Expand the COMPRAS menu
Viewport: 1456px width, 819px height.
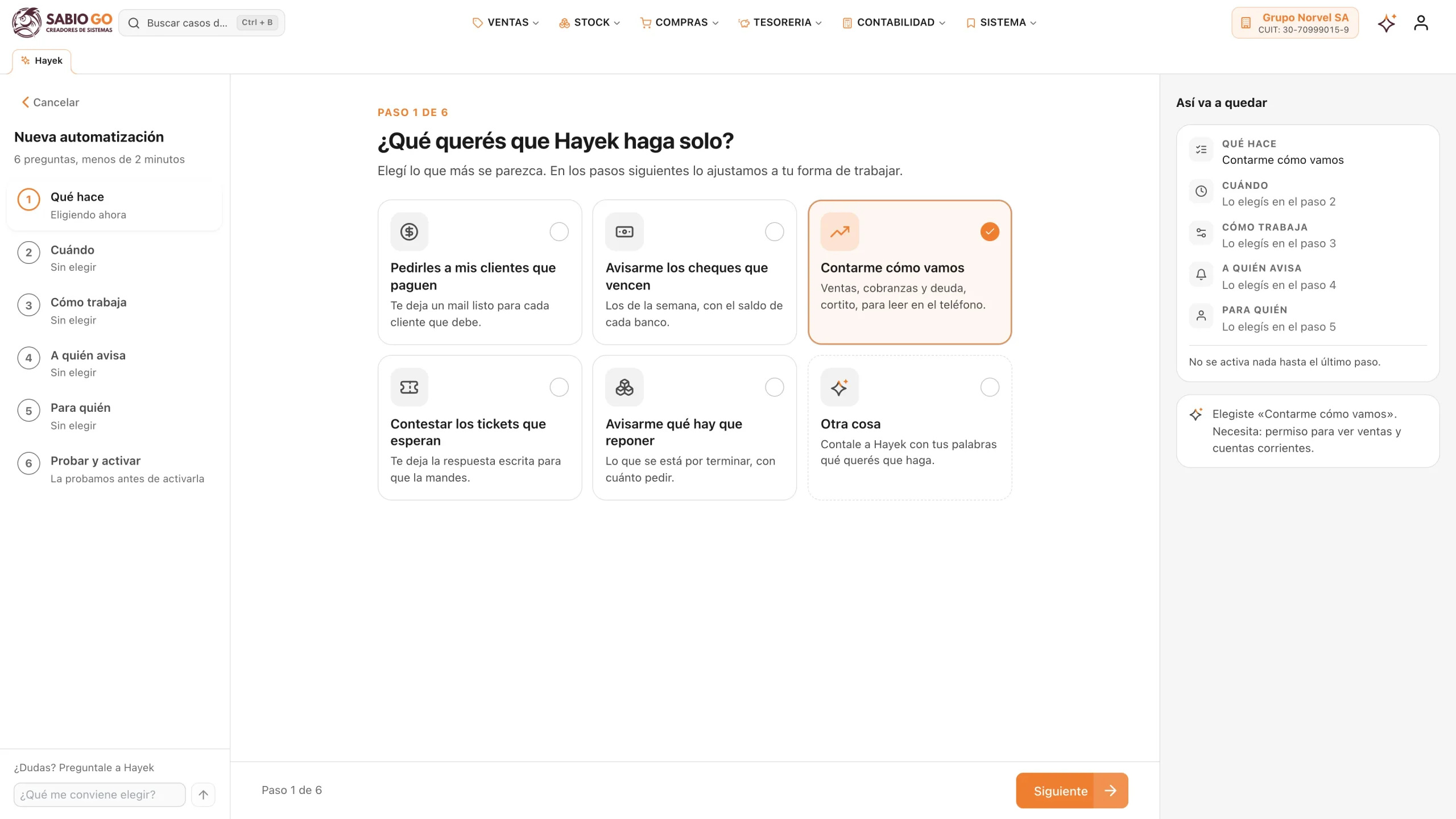tap(679, 23)
